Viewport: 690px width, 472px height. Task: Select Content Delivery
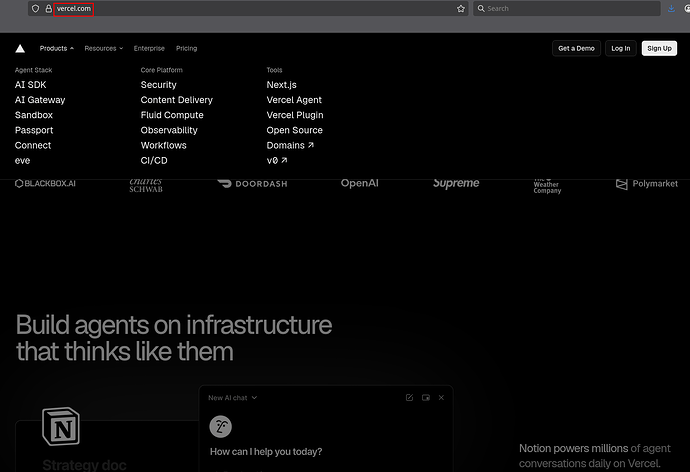(176, 100)
